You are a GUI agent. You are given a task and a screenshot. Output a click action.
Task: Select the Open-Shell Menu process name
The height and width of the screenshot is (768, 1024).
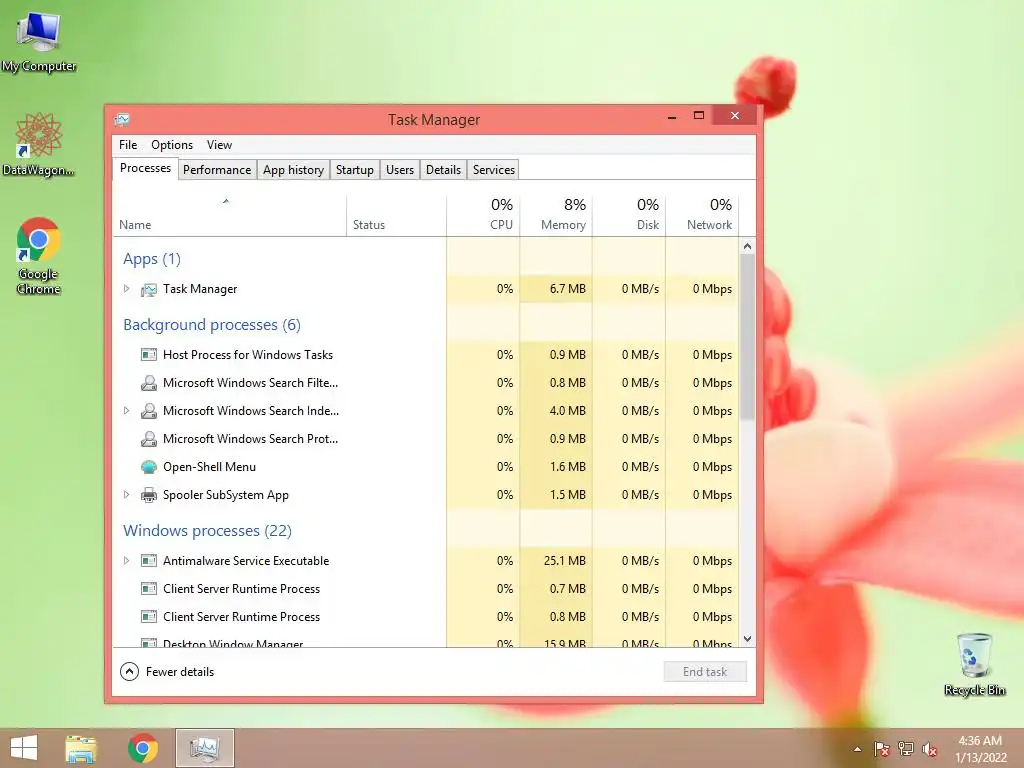pyautogui.click(x=210, y=467)
